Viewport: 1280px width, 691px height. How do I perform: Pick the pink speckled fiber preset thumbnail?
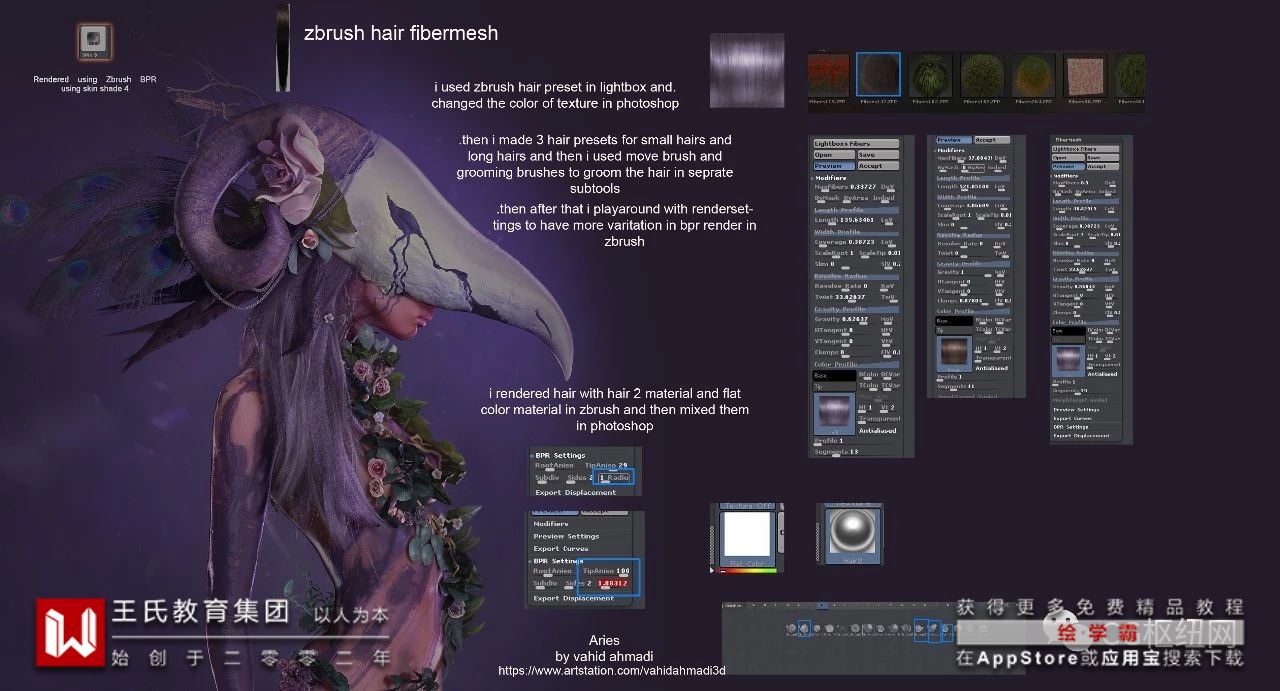tap(1085, 75)
